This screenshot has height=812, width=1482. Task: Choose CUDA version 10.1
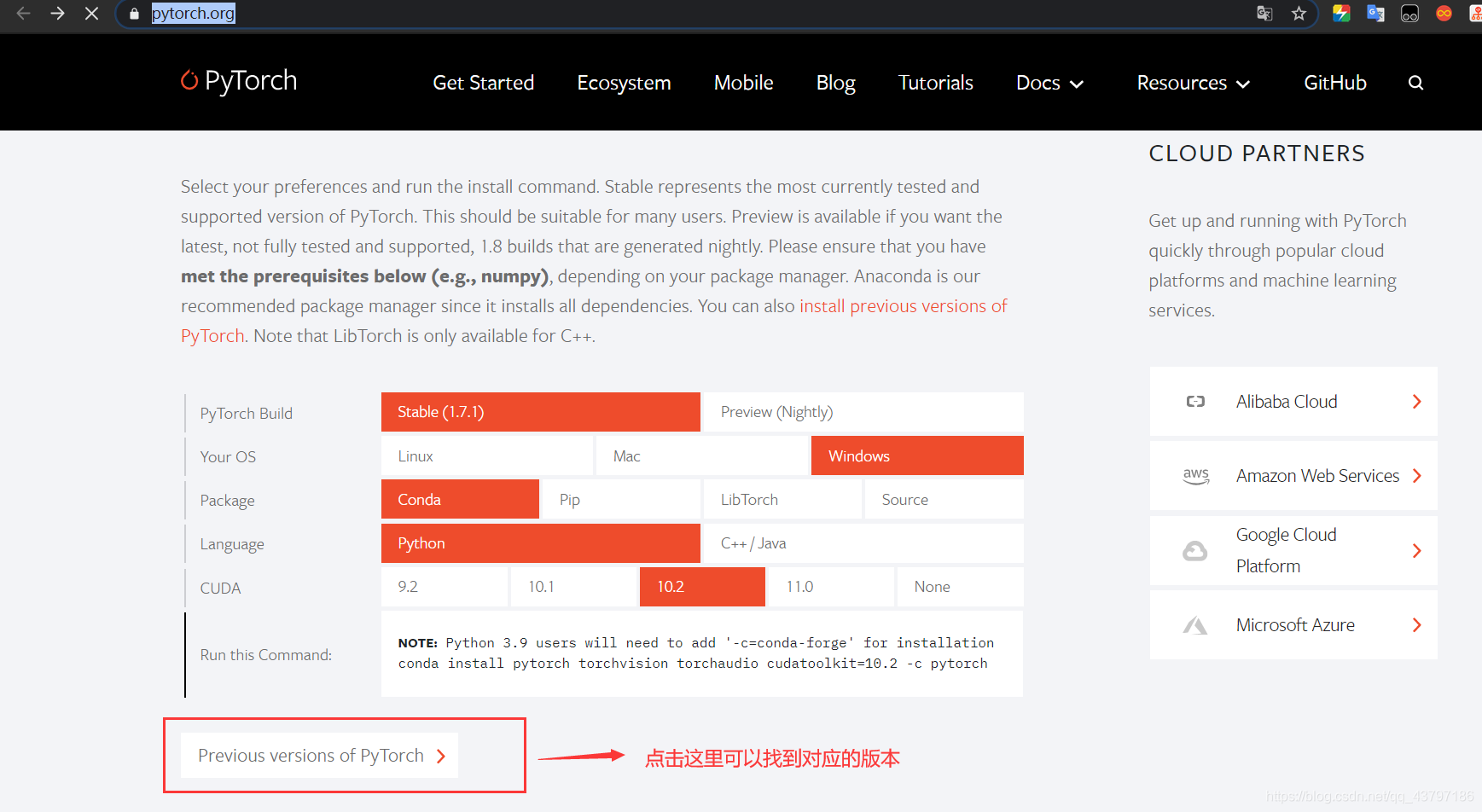click(573, 587)
